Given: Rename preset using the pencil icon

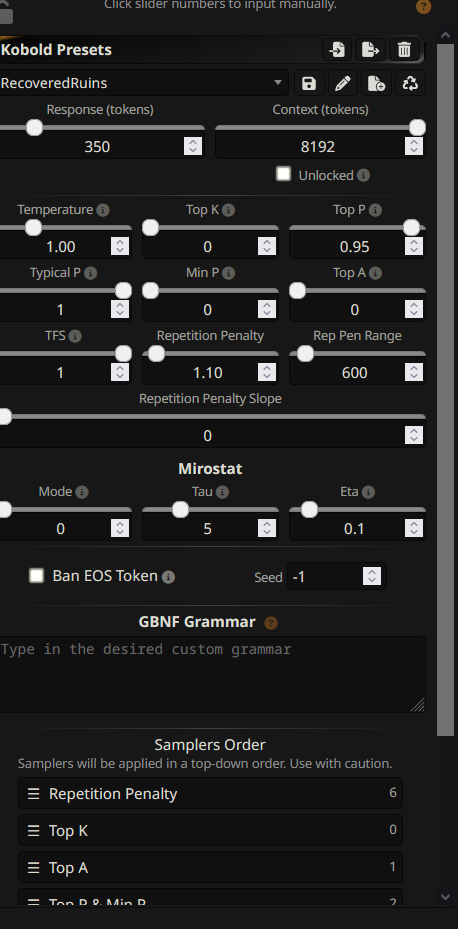Looking at the screenshot, I should pyautogui.click(x=342, y=84).
